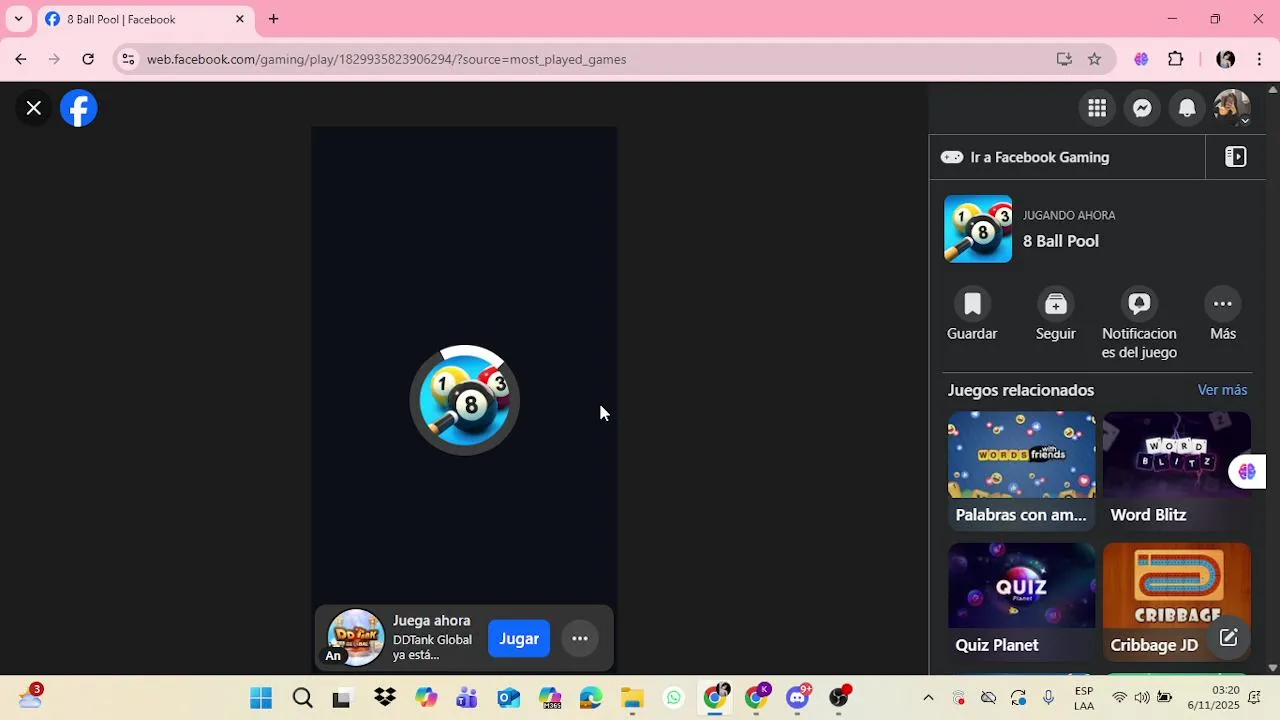Select the 8 Ball Pool browser tab
The height and width of the screenshot is (720, 1280).
145,19
